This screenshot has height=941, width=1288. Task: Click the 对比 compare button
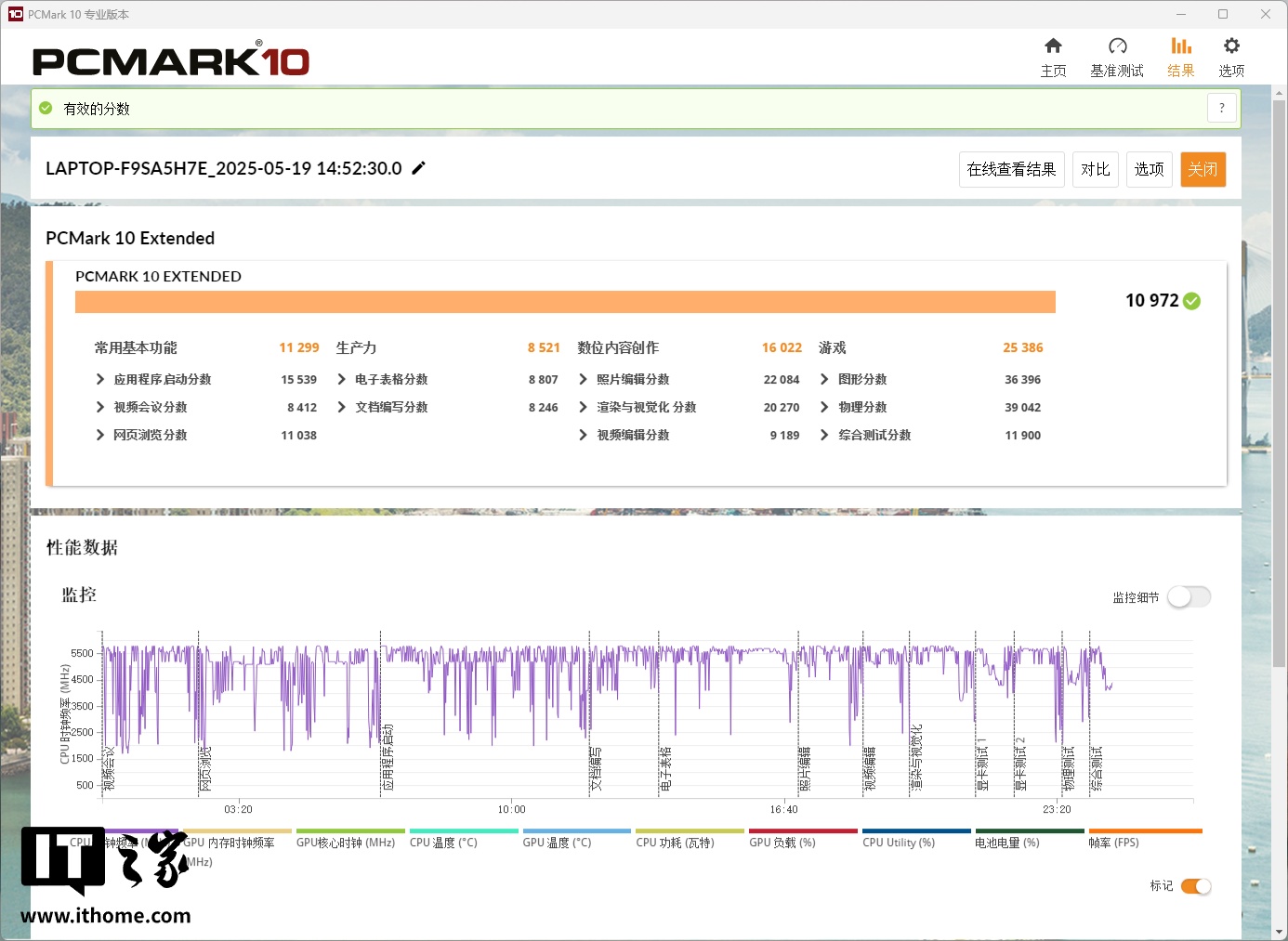click(1096, 169)
